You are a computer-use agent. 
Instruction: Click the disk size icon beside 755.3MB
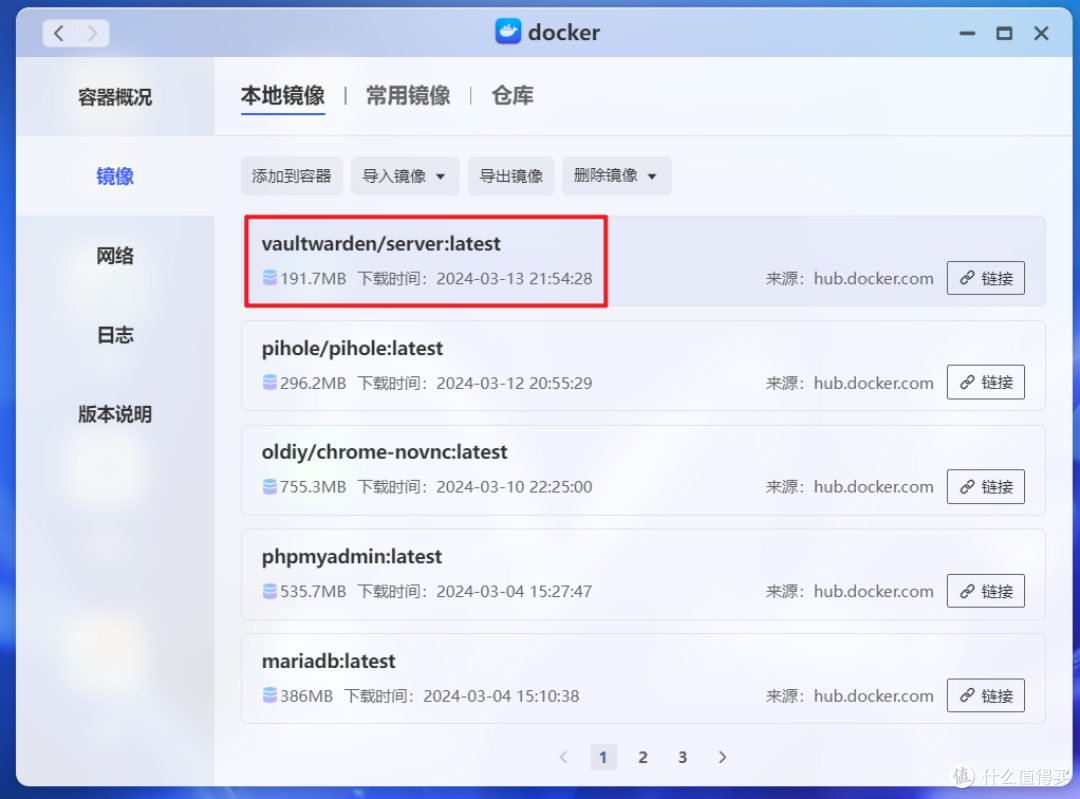(270, 487)
